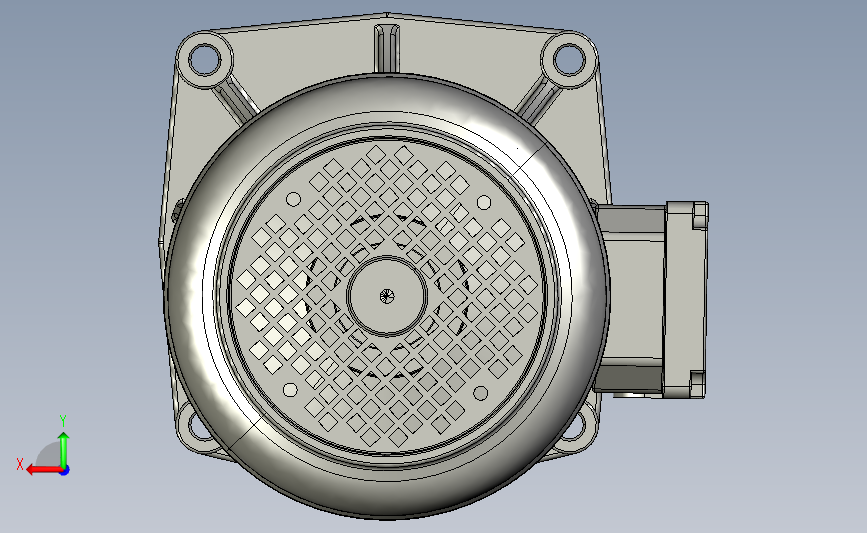867x533 pixels.
Task: Pick the upper-right screw hole on the grille
Action: pyautogui.click(x=484, y=202)
